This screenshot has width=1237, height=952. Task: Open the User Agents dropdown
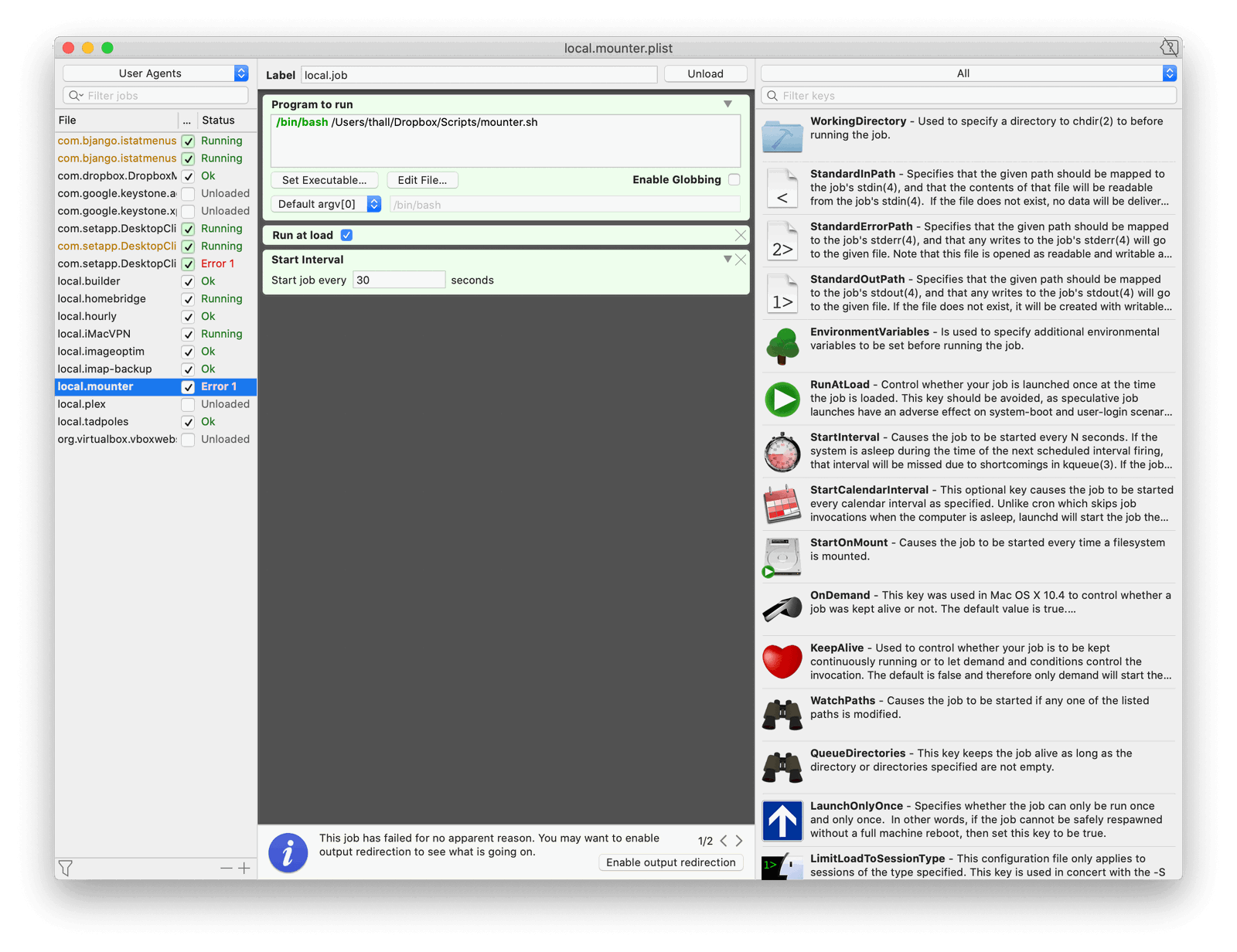pos(155,73)
